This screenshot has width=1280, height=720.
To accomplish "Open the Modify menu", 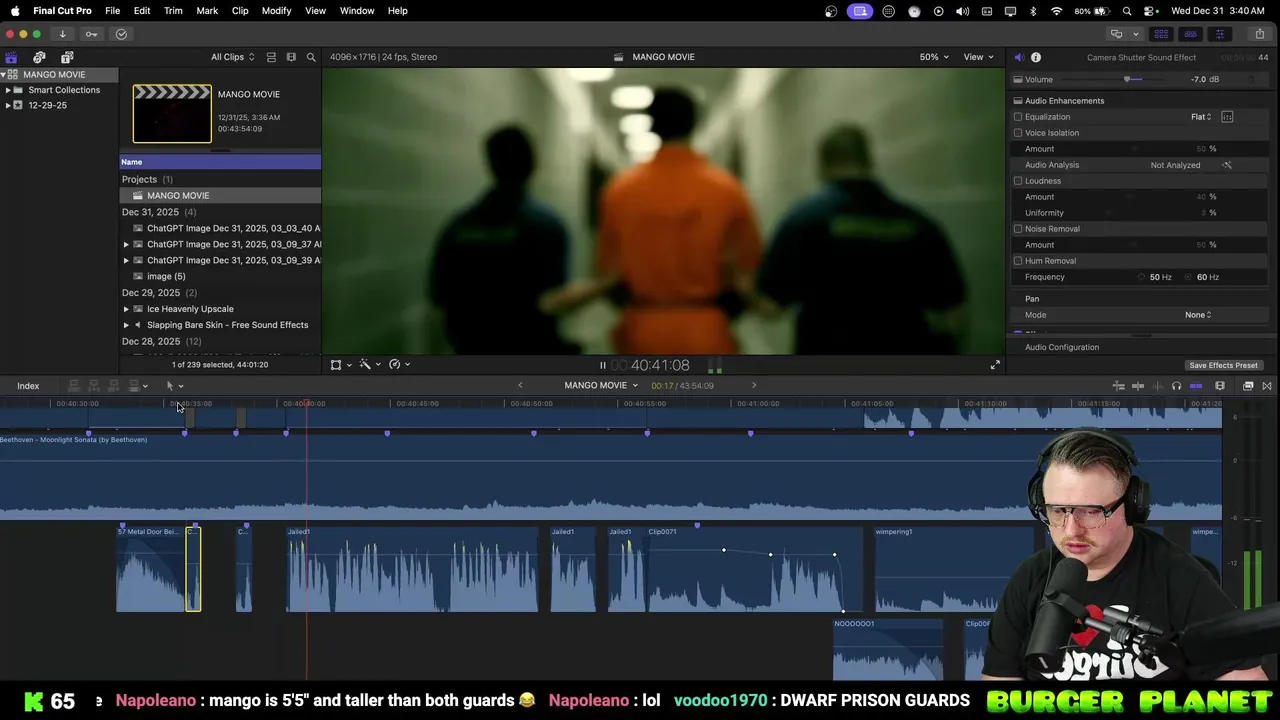I will tap(276, 11).
